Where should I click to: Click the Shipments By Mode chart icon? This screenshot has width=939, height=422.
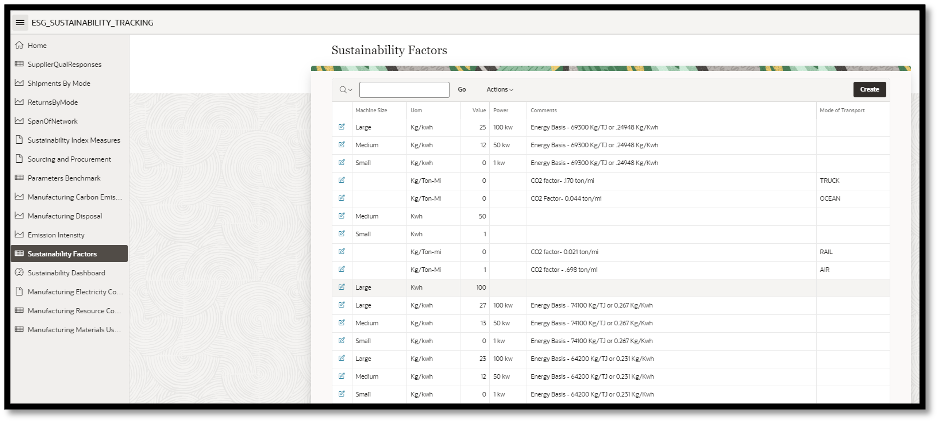tap(20, 84)
